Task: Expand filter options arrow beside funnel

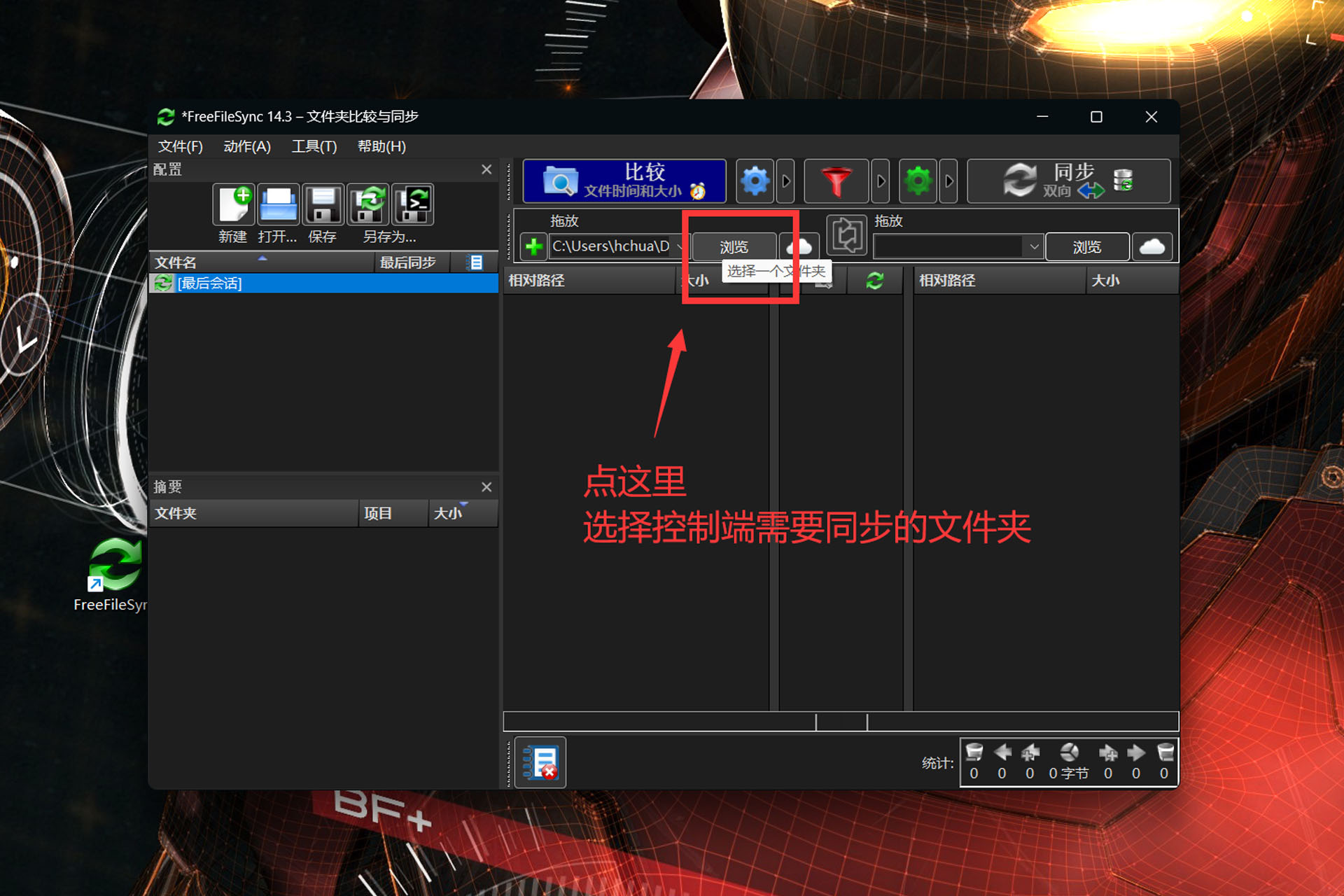Action: click(x=881, y=181)
